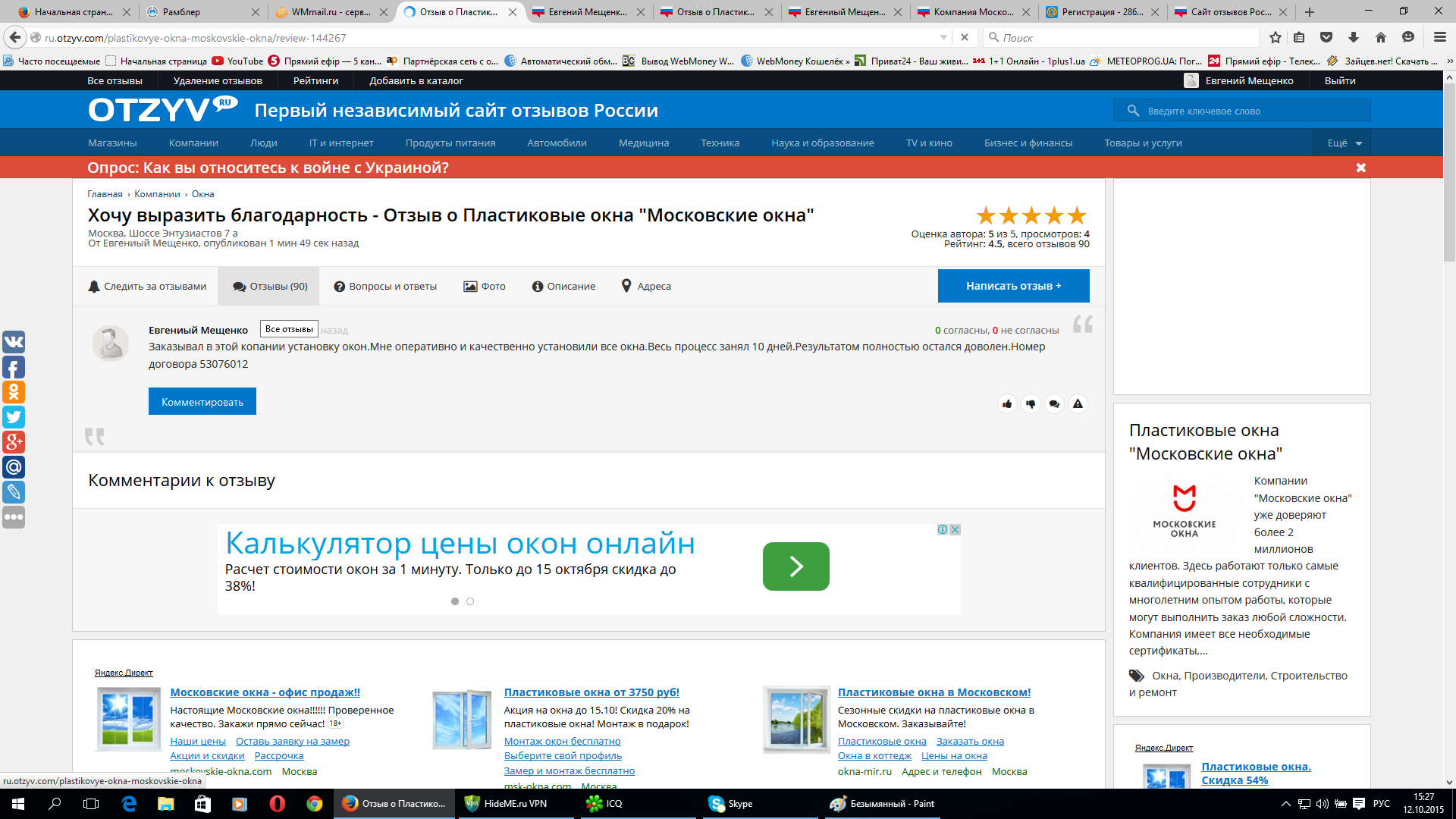Open Бизнес и финансы category
Screen dimensions: 1456x819
click(x=1028, y=143)
